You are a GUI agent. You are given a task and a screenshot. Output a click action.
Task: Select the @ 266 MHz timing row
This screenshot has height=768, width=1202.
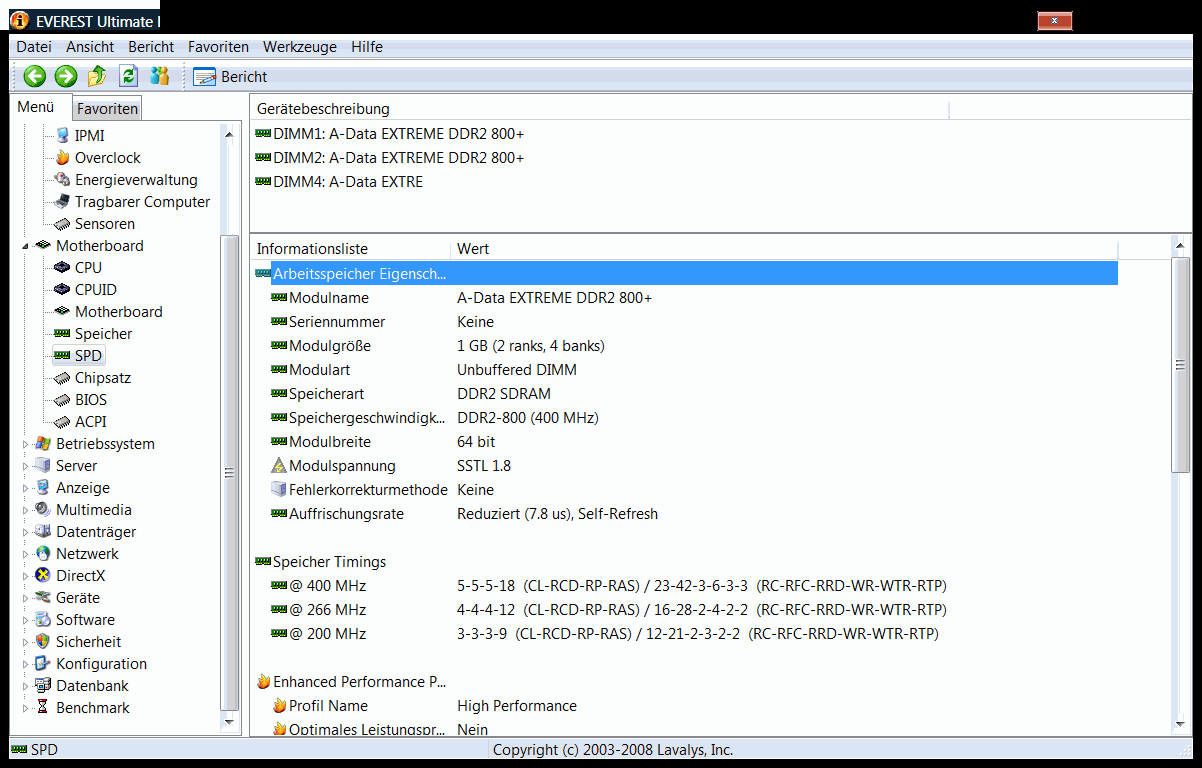(x=685, y=610)
